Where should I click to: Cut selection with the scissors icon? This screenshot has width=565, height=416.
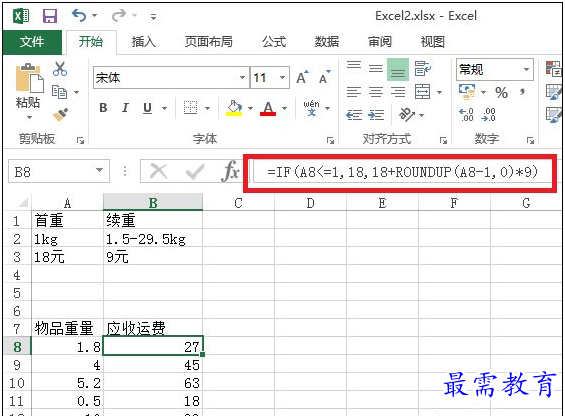click(60, 68)
